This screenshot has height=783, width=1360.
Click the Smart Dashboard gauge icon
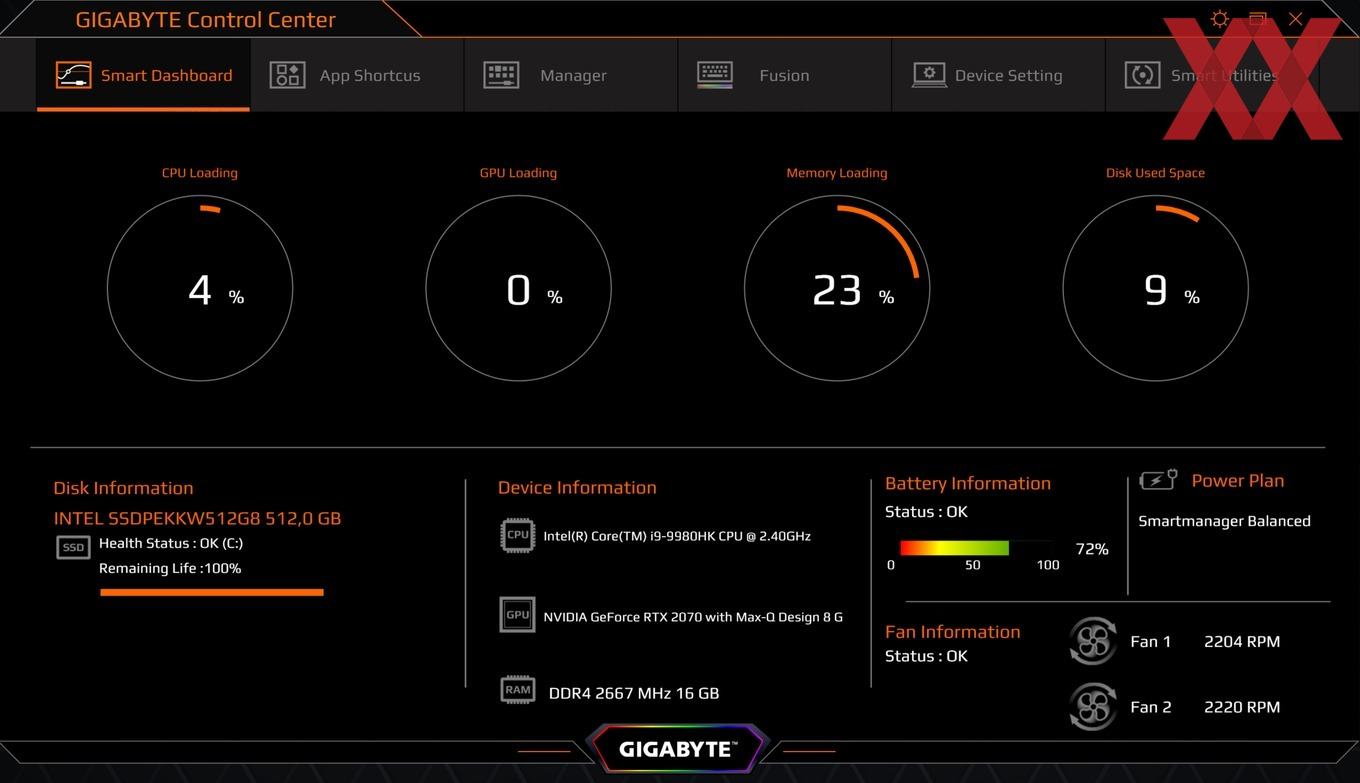point(73,75)
